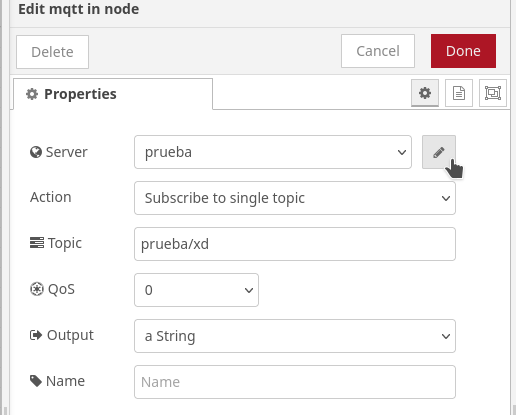Edit the prueba server with the pencil icon

tap(439, 152)
